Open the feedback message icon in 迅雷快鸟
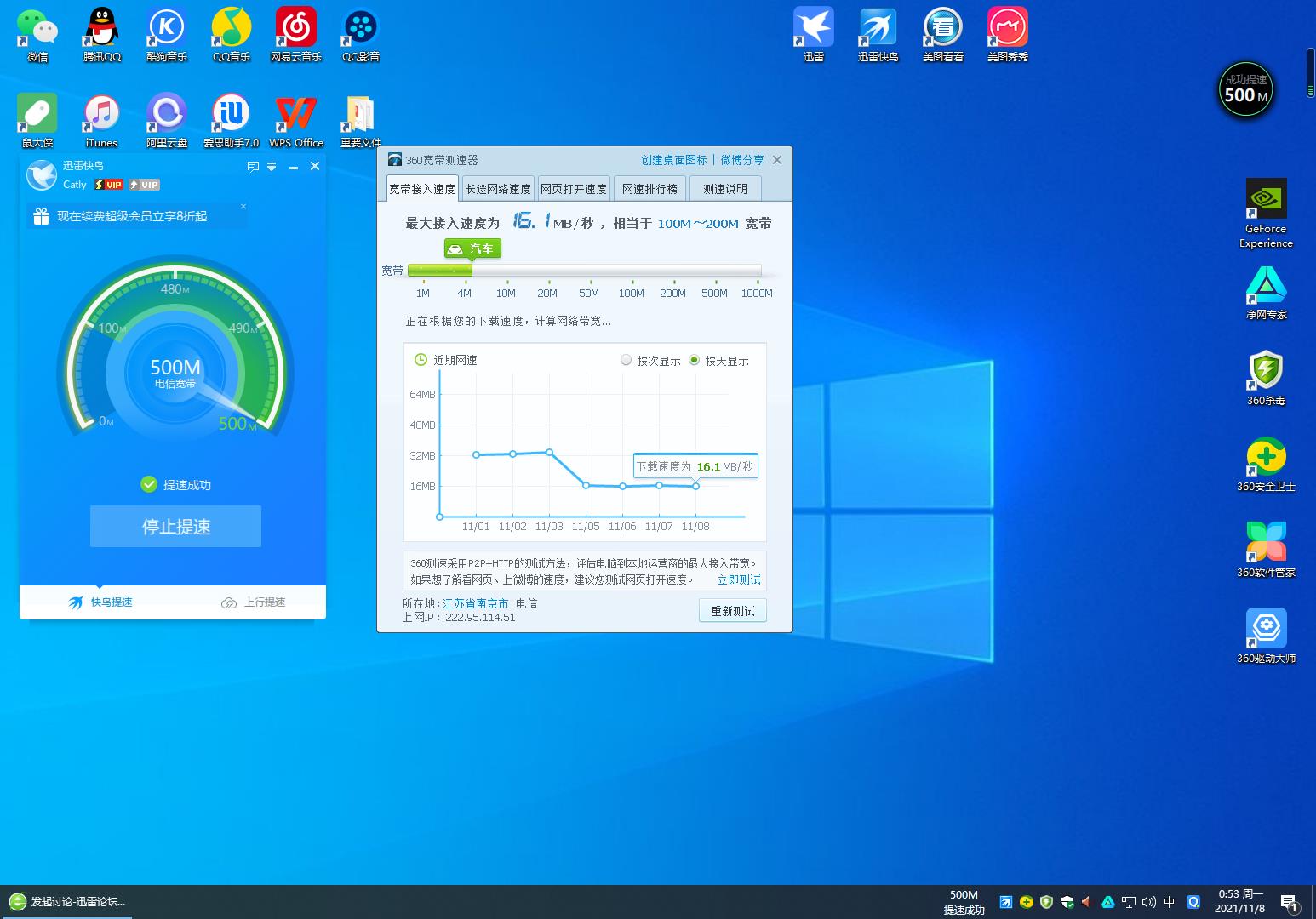The width and height of the screenshot is (1316, 919). click(x=253, y=167)
